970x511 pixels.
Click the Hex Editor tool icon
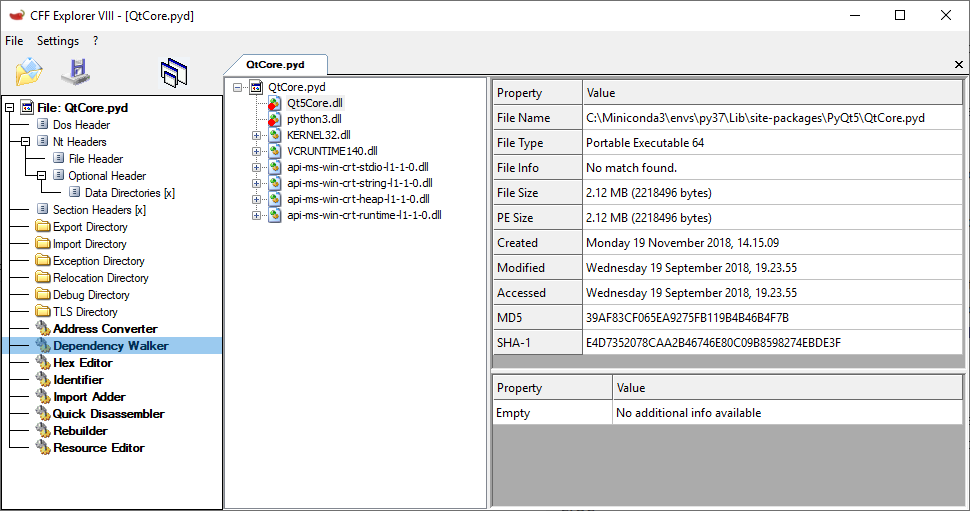pos(43,363)
